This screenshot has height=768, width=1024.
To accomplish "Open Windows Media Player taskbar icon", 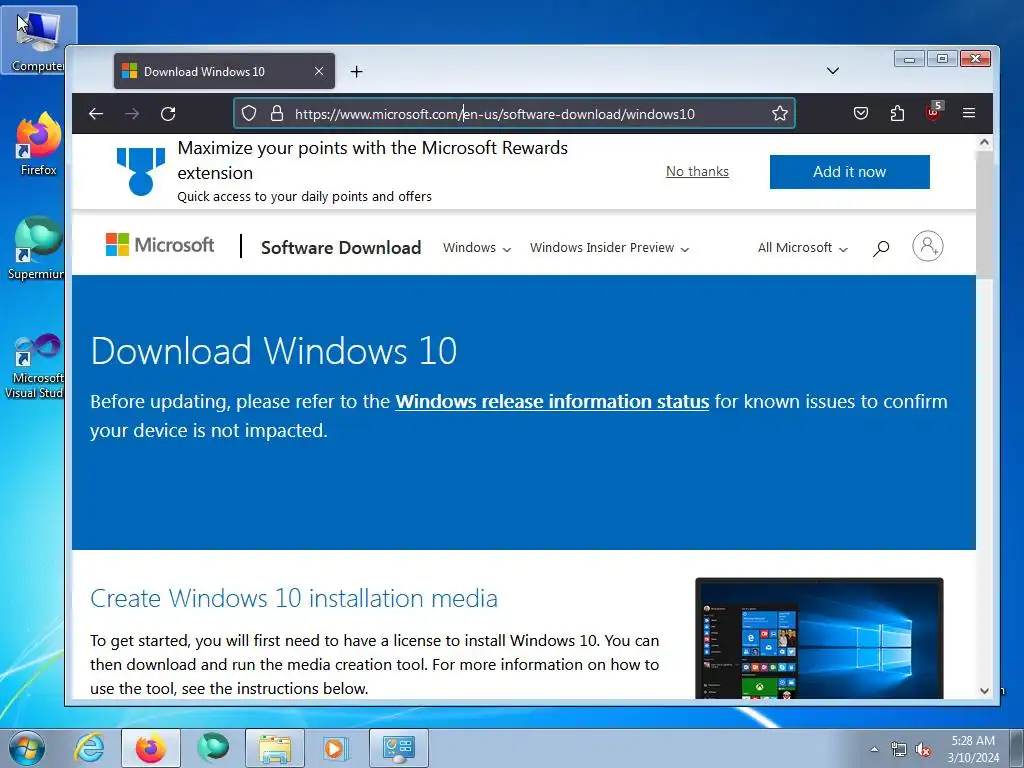I will [x=337, y=748].
